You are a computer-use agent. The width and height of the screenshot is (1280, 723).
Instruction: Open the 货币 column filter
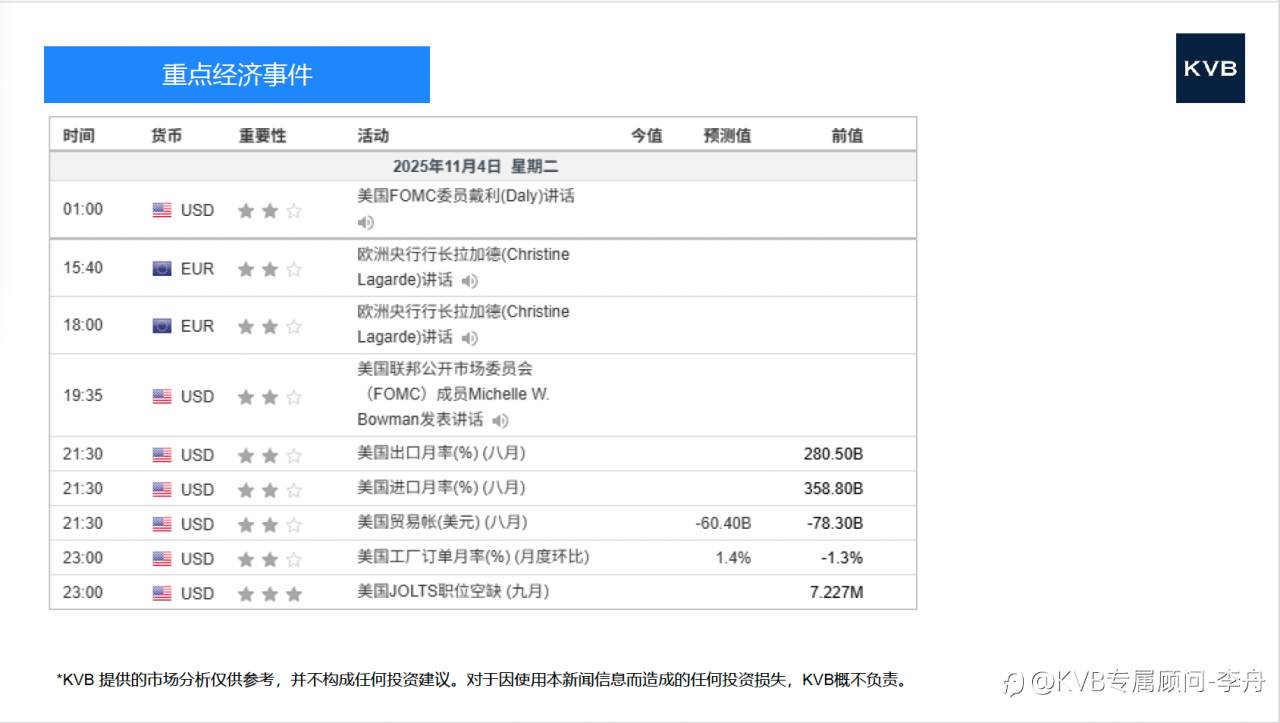coord(165,133)
